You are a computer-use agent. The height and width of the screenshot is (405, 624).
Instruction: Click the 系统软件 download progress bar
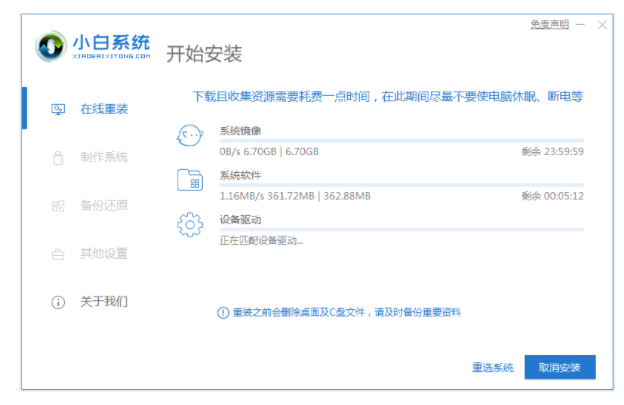[x=400, y=185]
